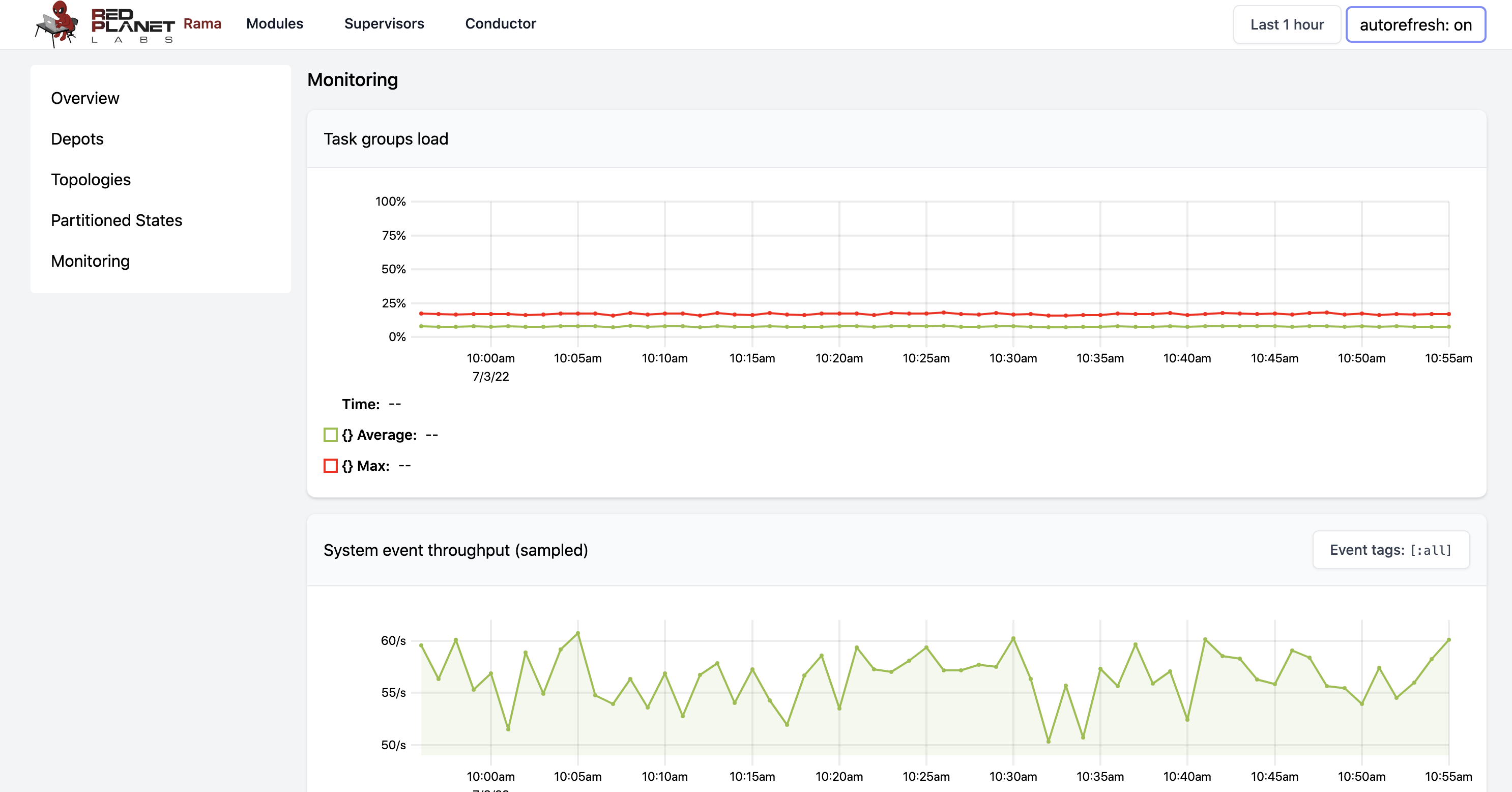Open the Event tags [:all] selector
Viewport: 1512px width, 792px height.
(x=1390, y=550)
